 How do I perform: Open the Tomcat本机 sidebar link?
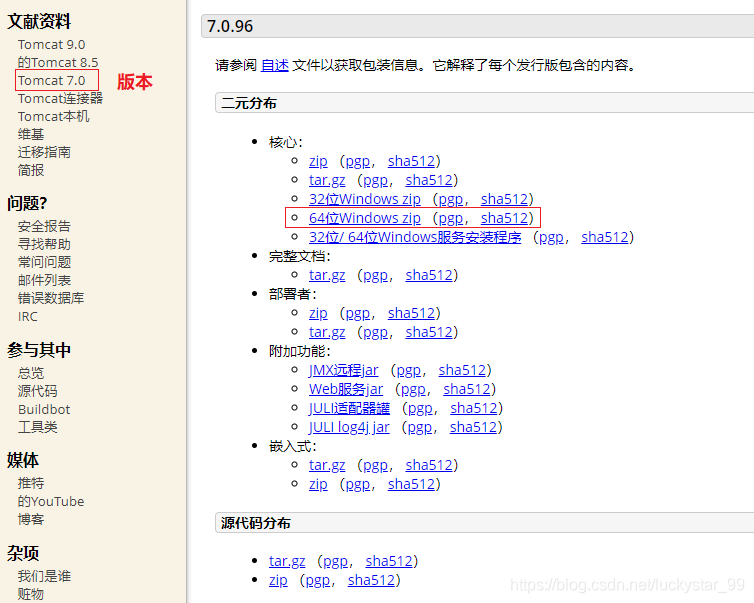pyautogui.click(x=53, y=116)
